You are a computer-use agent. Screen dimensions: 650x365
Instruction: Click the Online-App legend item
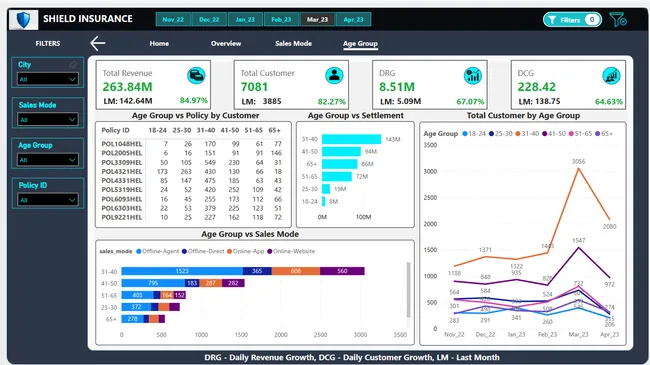[x=245, y=251]
